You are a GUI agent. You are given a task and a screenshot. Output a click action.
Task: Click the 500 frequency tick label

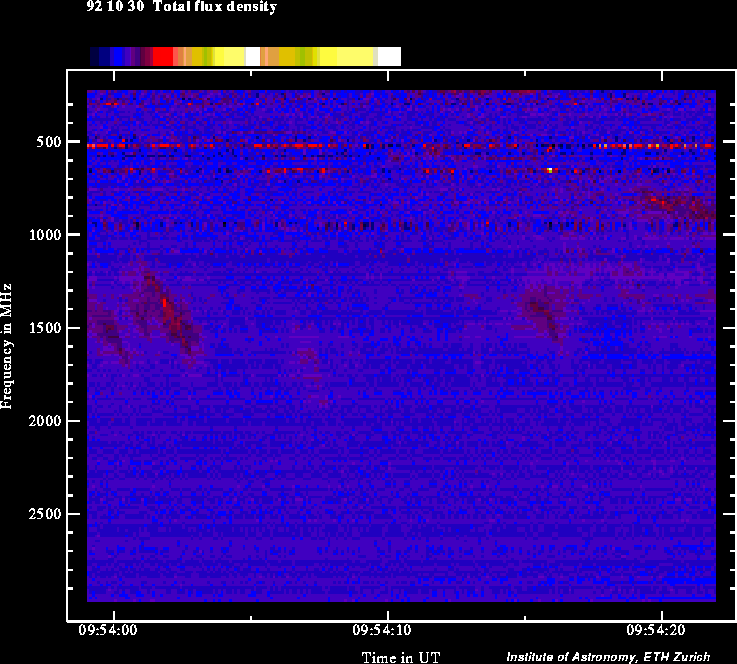(49, 142)
